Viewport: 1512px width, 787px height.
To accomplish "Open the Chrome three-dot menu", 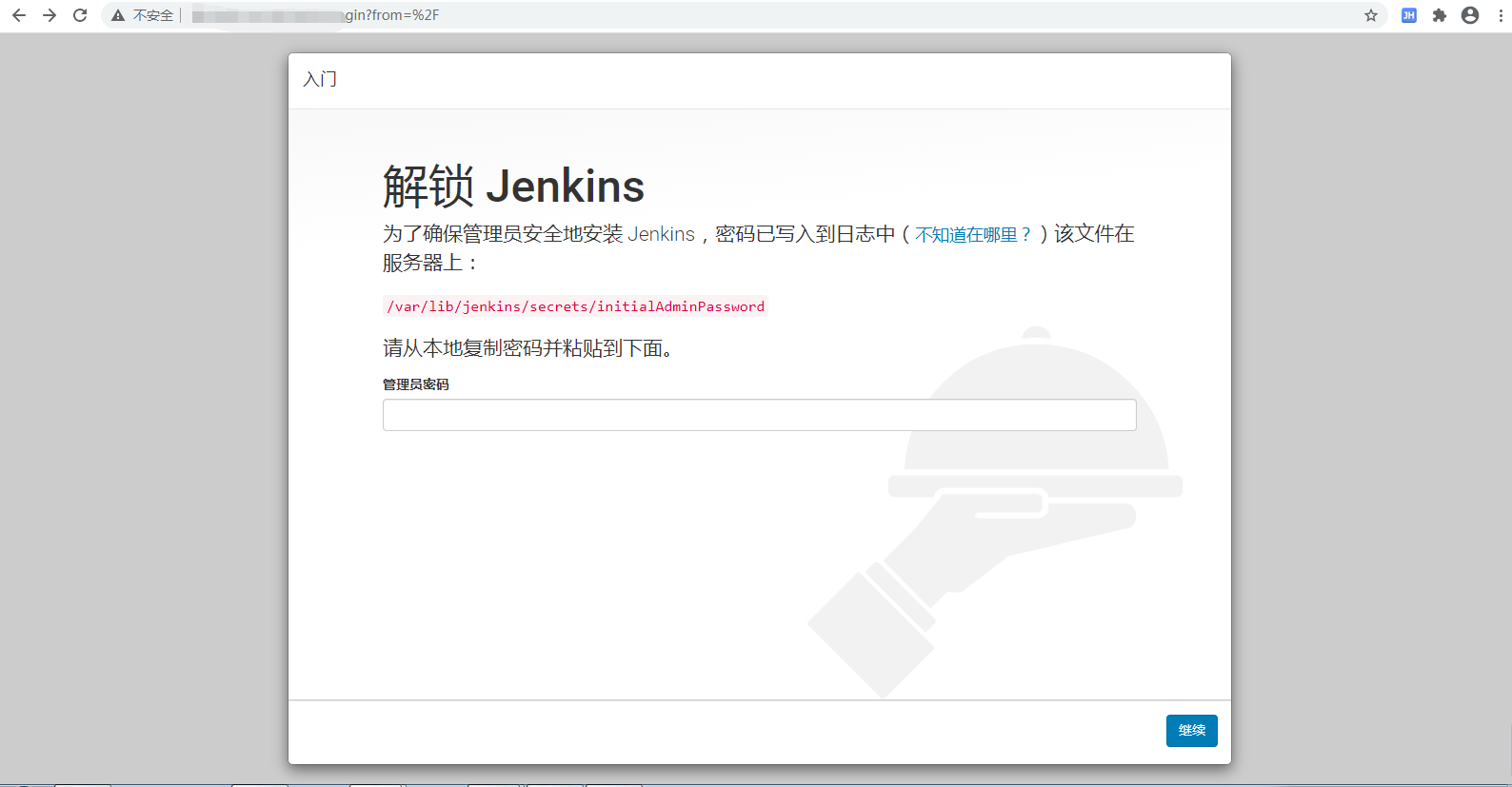I will [1501, 15].
